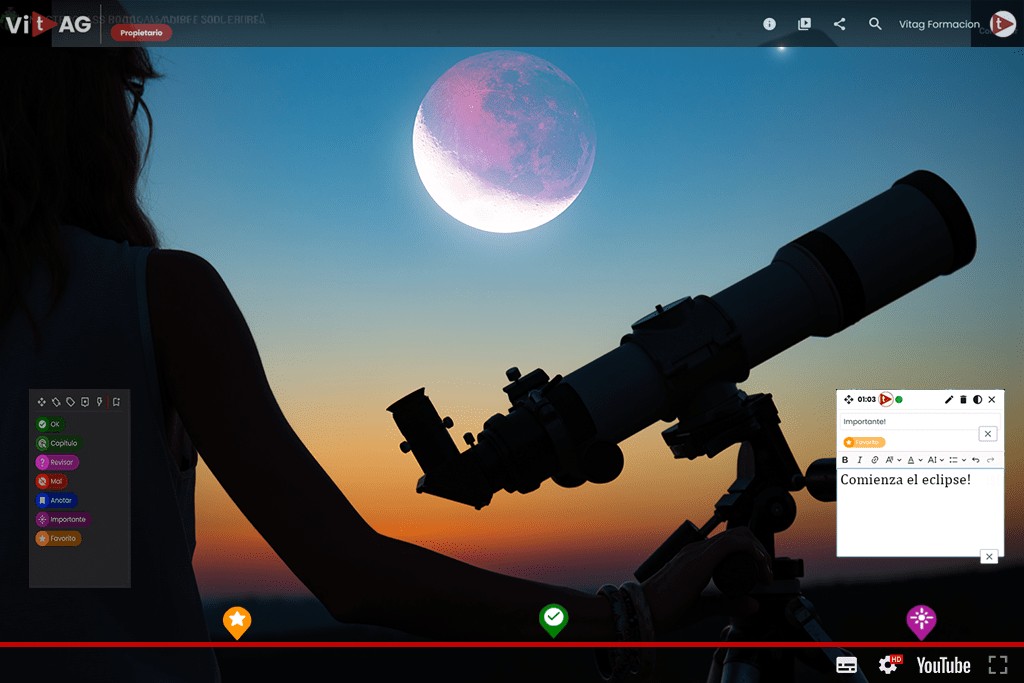
Task: Open the list style dropdown in the note editor
Action: (957, 460)
